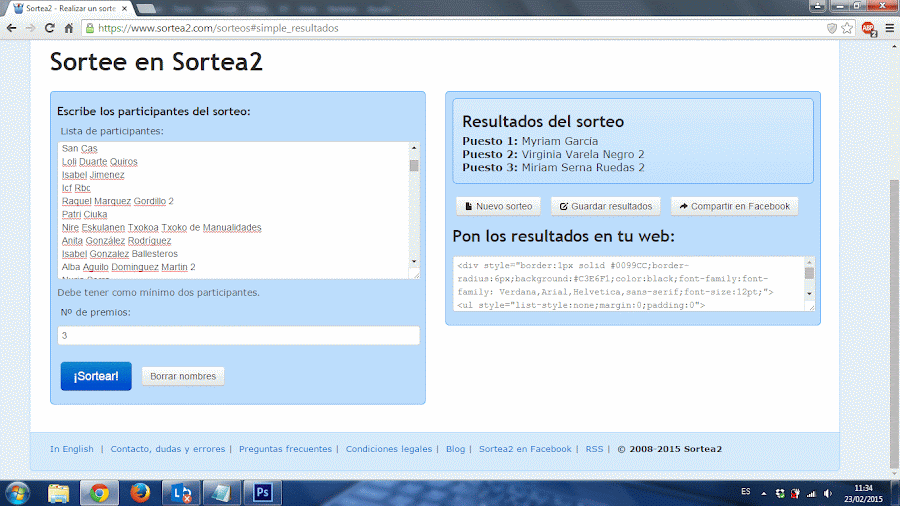The image size is (900, 506).
Task: Click the Borrar nombres button
Action: [x=183, y=376]
